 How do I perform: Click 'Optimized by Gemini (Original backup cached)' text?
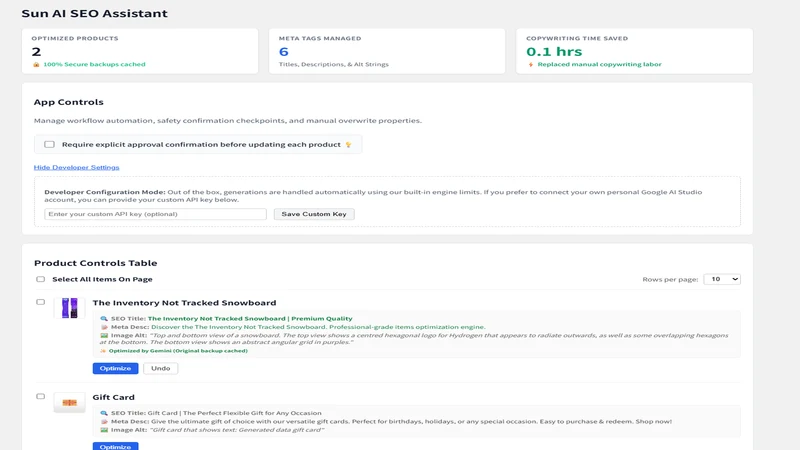[178, 351]
